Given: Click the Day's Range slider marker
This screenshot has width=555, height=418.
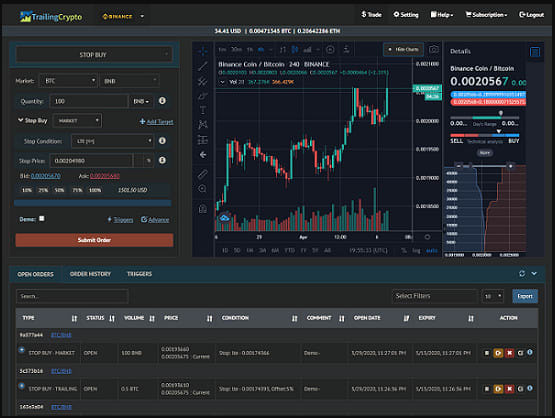Looking at the screenshot, I should (x=500, y=113).
